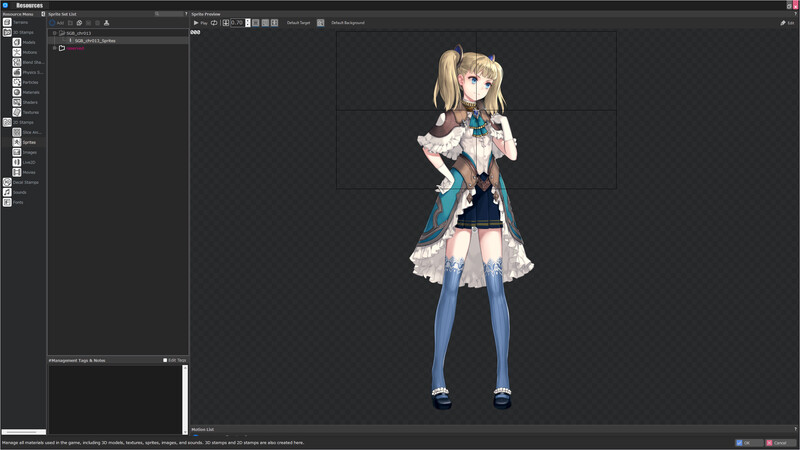
Task: Open the Shaders resource list
Action: 25,102
